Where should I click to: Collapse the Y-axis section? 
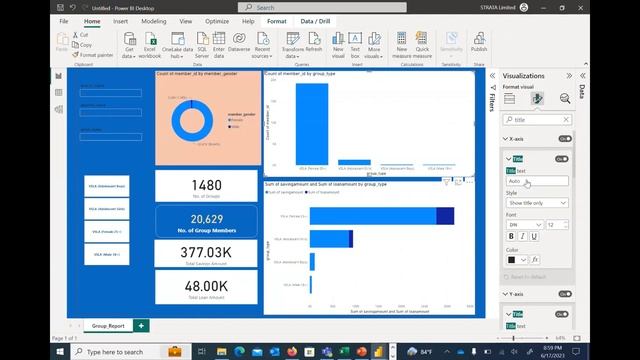505,294
